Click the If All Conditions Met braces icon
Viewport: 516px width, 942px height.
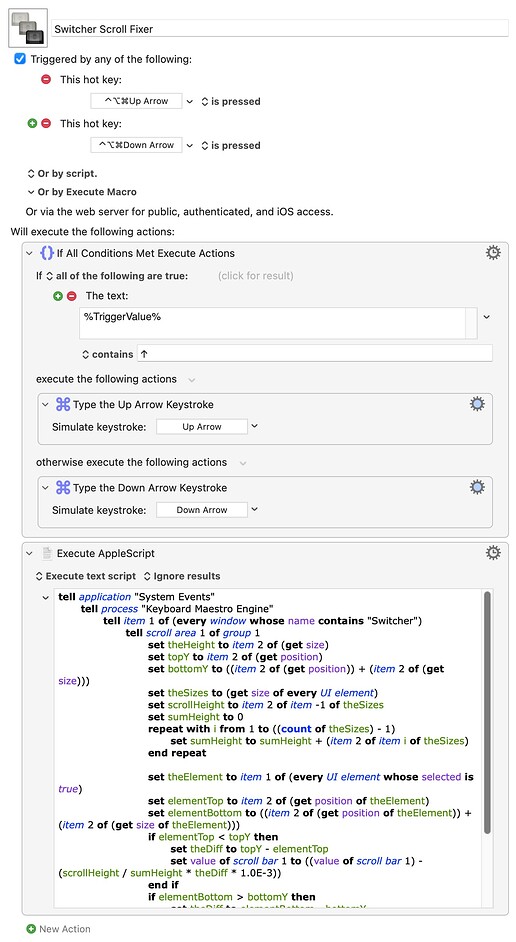(46, 253)
